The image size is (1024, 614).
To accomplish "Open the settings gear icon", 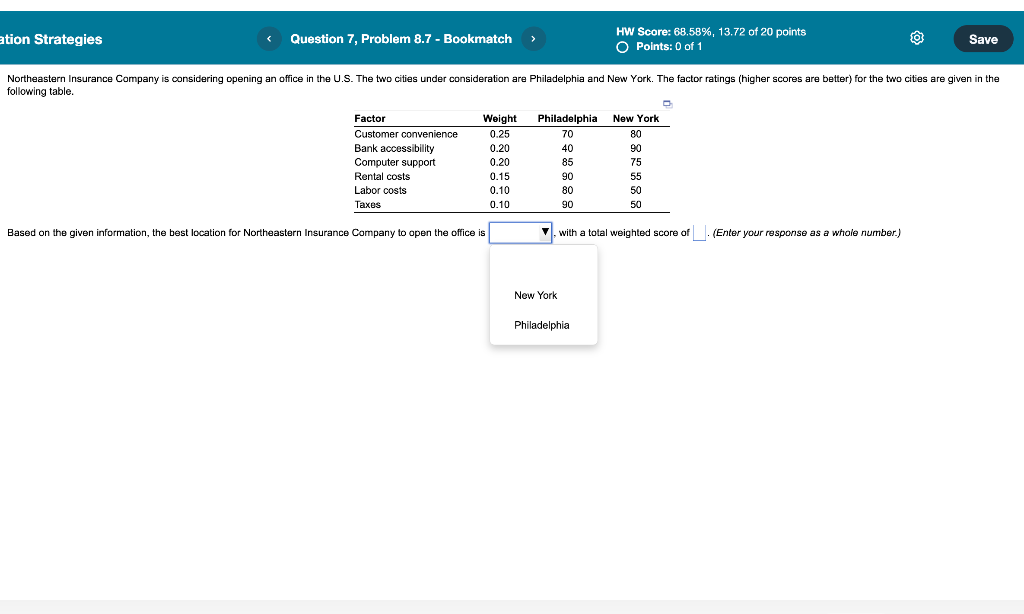I will (916, 39).
